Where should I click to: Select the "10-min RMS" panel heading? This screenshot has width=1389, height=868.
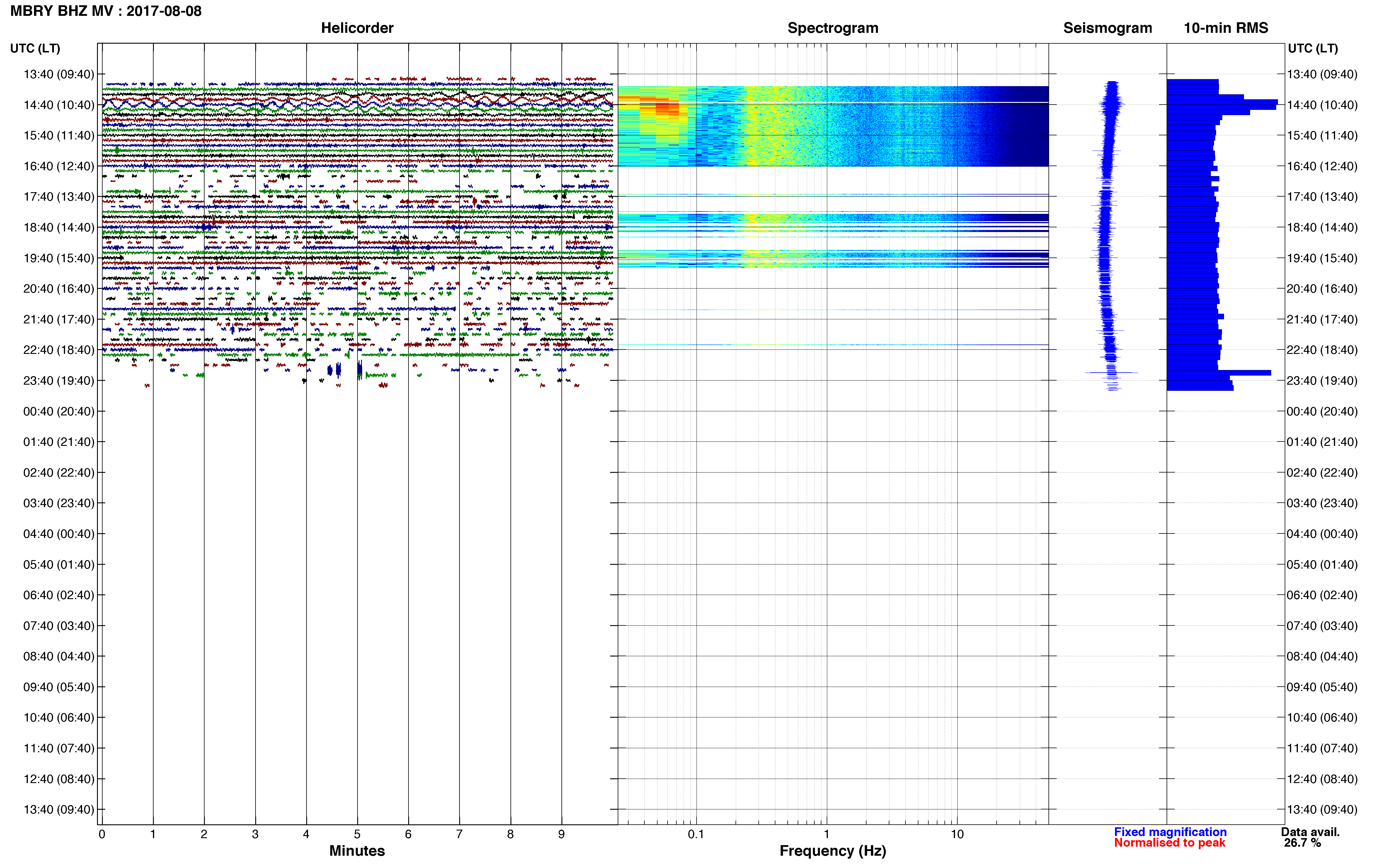1226,28
